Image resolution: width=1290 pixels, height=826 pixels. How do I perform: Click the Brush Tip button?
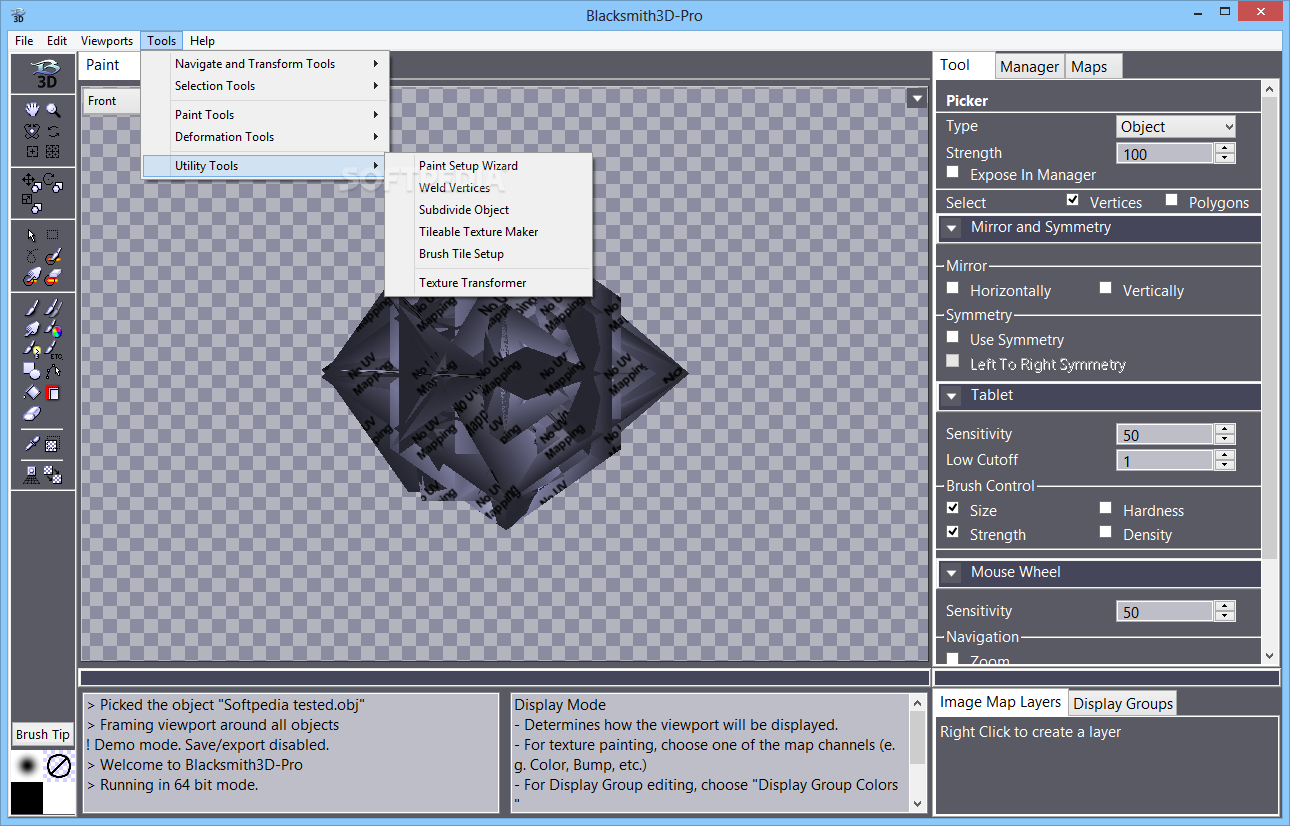43,734
